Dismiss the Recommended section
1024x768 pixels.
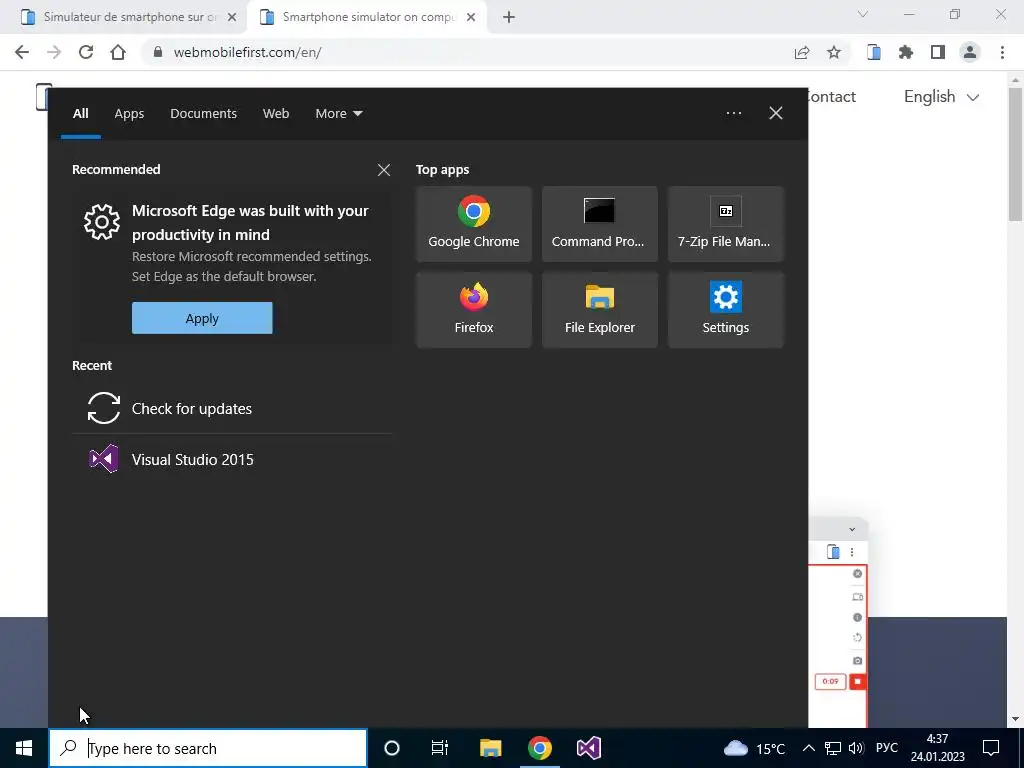[x=384, y=170]
